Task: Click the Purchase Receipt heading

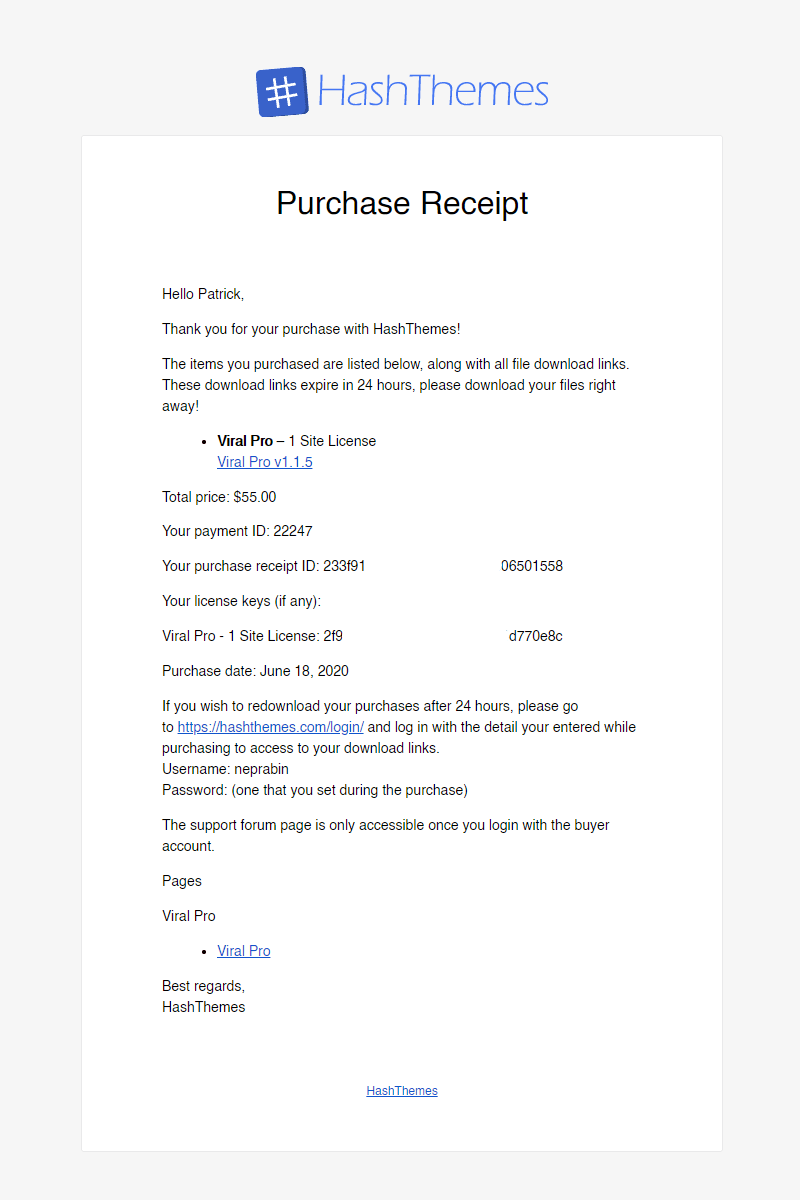Action: tap(402, 203)
